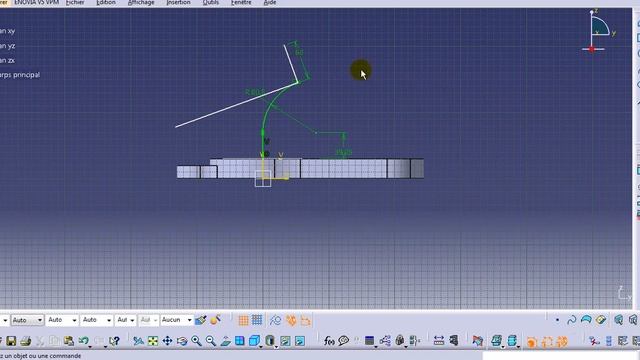Click the Paste clipboard icon
640x360 pixels.
69,341
